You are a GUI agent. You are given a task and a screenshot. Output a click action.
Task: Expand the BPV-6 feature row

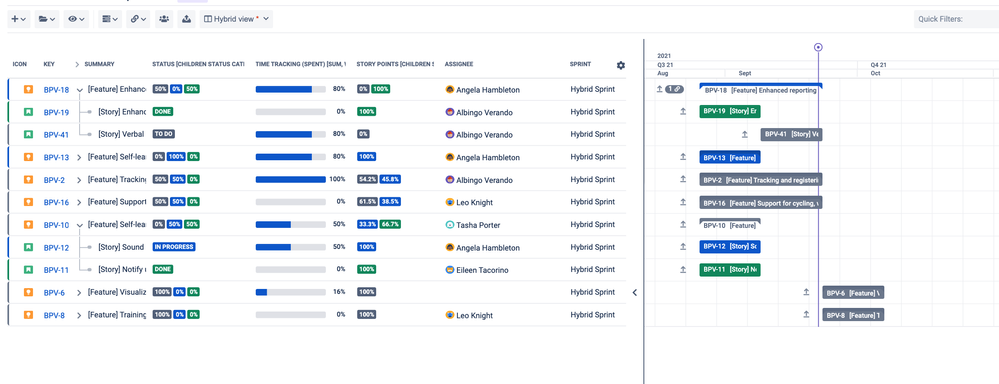pos(79,293)
